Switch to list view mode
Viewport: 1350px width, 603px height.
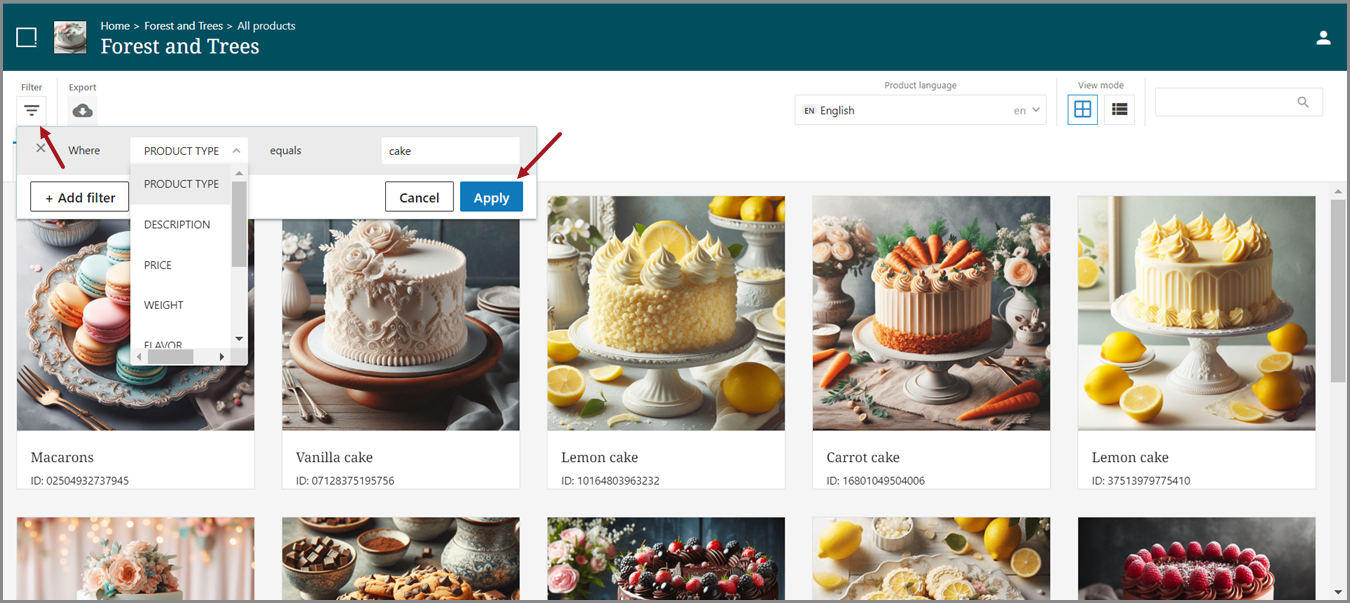[1119, 110]
